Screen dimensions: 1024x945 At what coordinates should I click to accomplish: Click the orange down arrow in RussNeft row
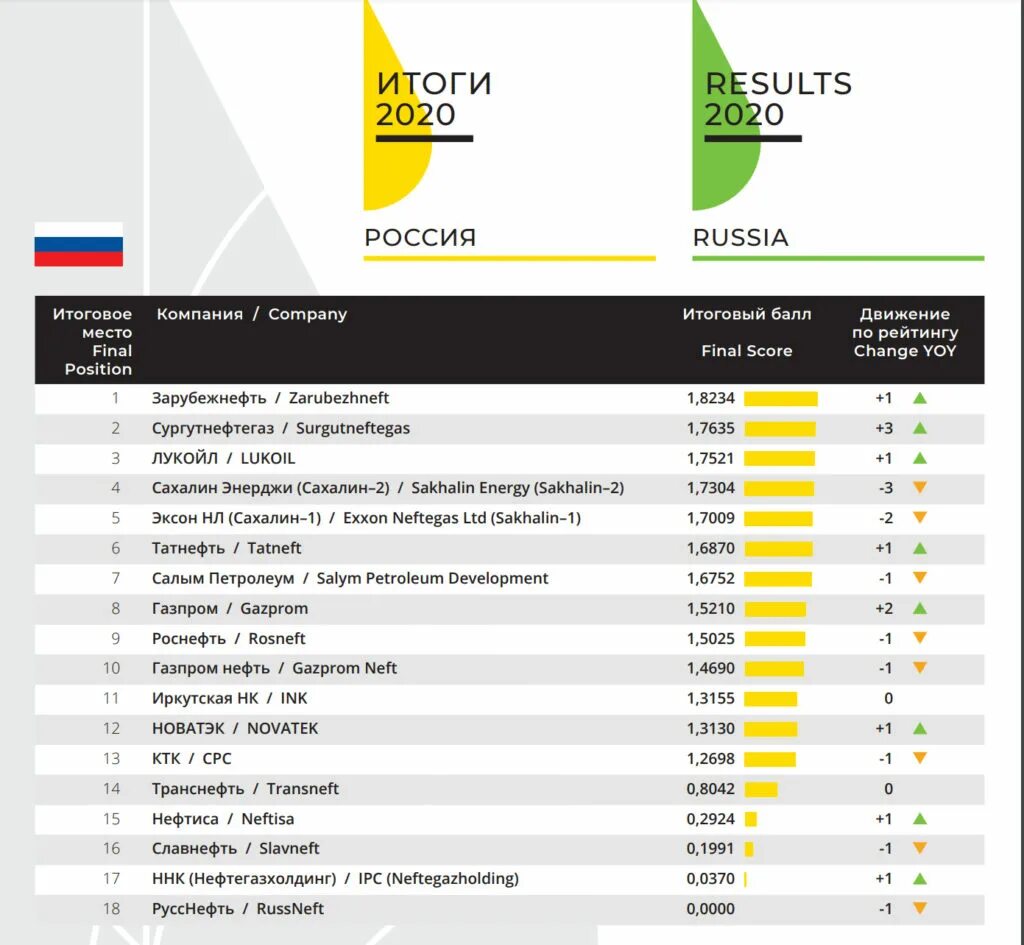point(920,908)
